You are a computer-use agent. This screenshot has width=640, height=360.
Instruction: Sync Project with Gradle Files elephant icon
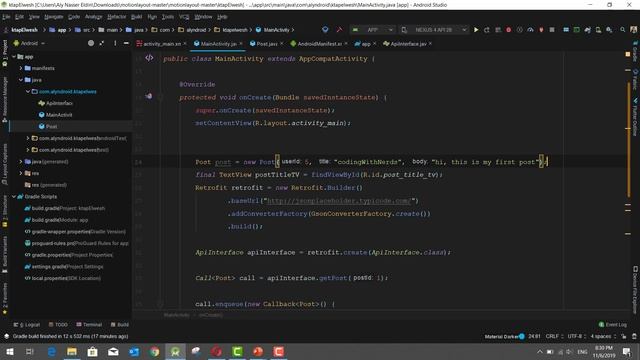pos(587,30)
